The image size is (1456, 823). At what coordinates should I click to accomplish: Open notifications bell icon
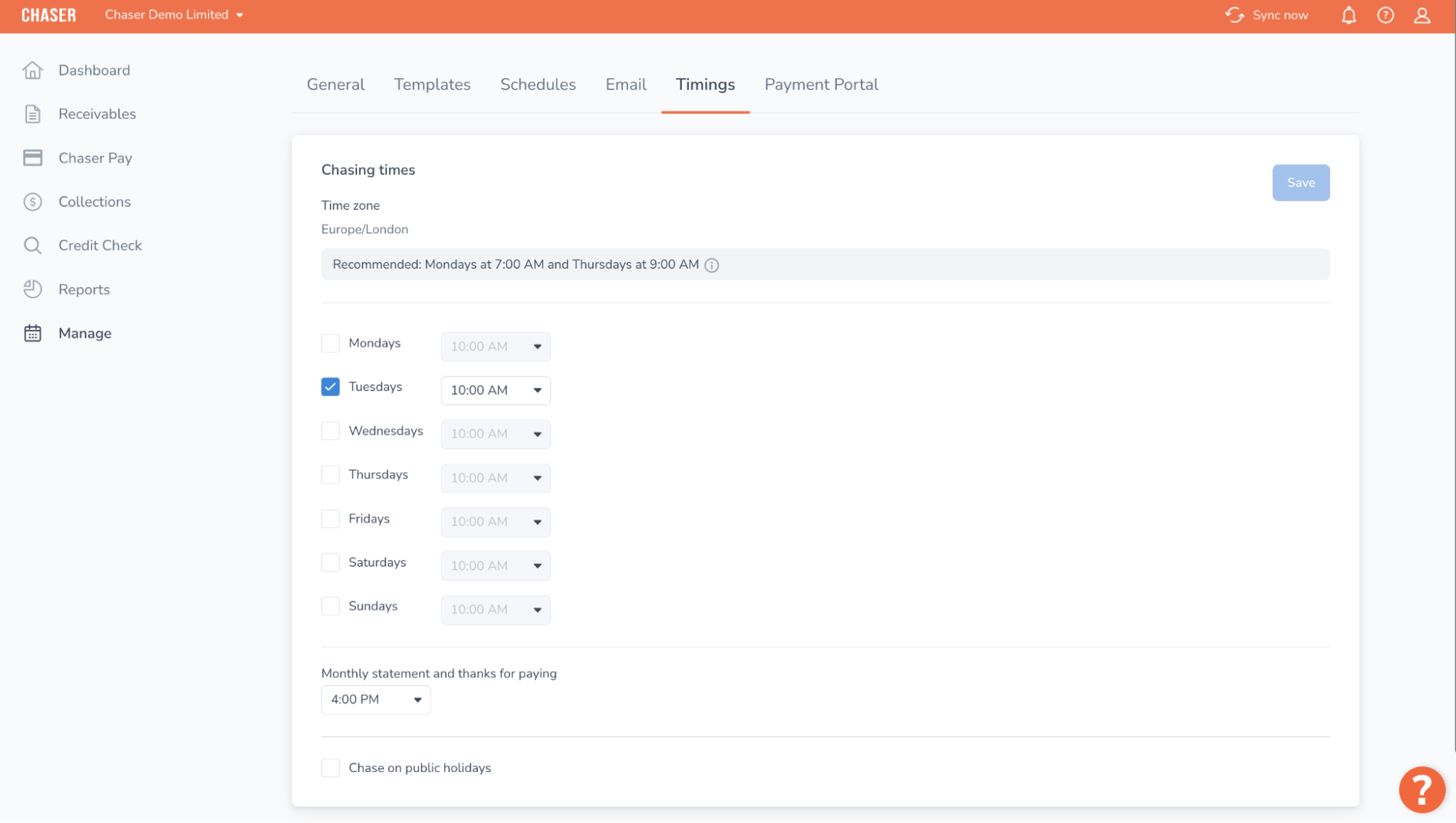(1349, 15)
